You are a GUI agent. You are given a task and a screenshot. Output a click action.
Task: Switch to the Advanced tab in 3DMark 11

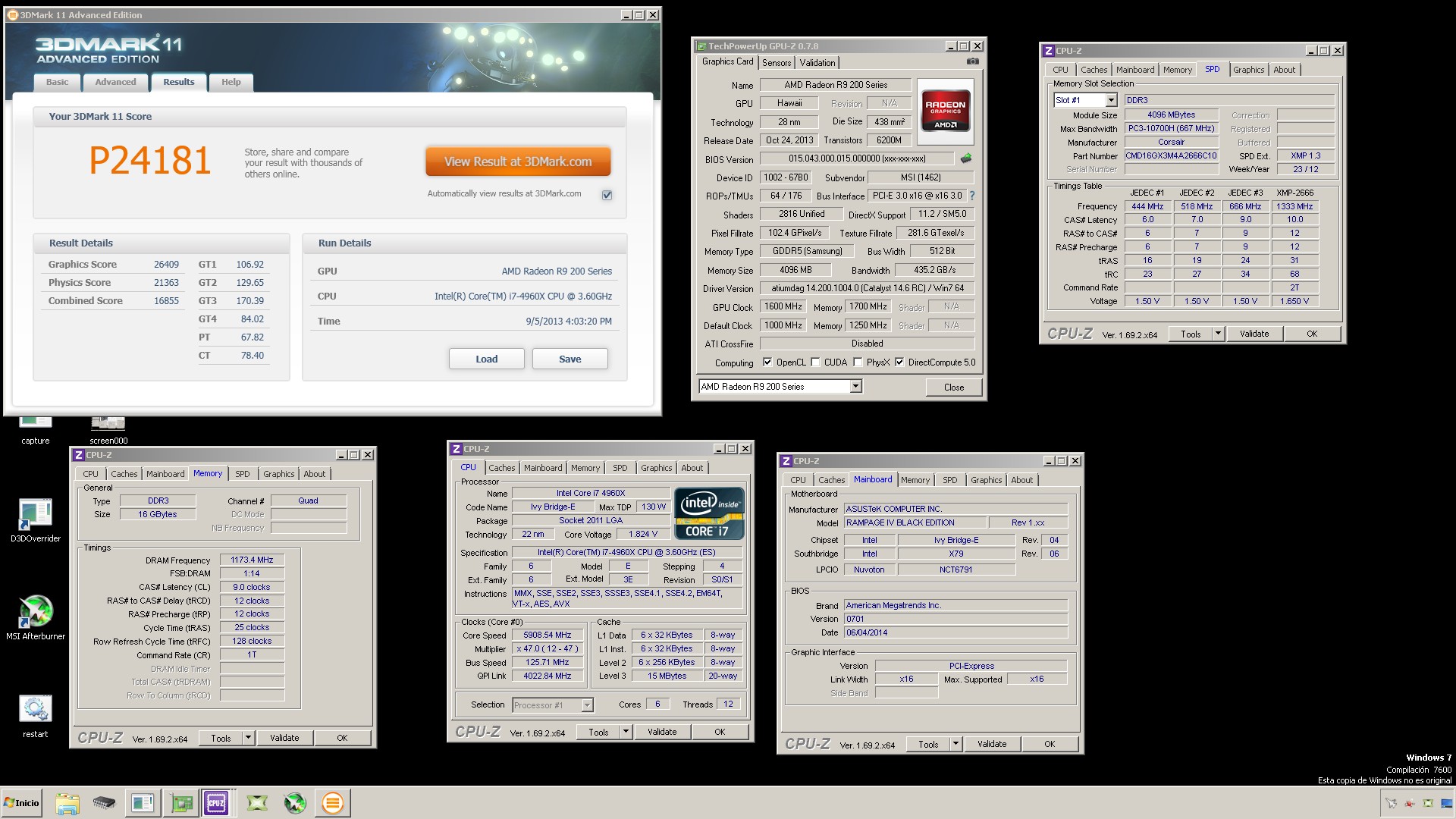point(115,82)
